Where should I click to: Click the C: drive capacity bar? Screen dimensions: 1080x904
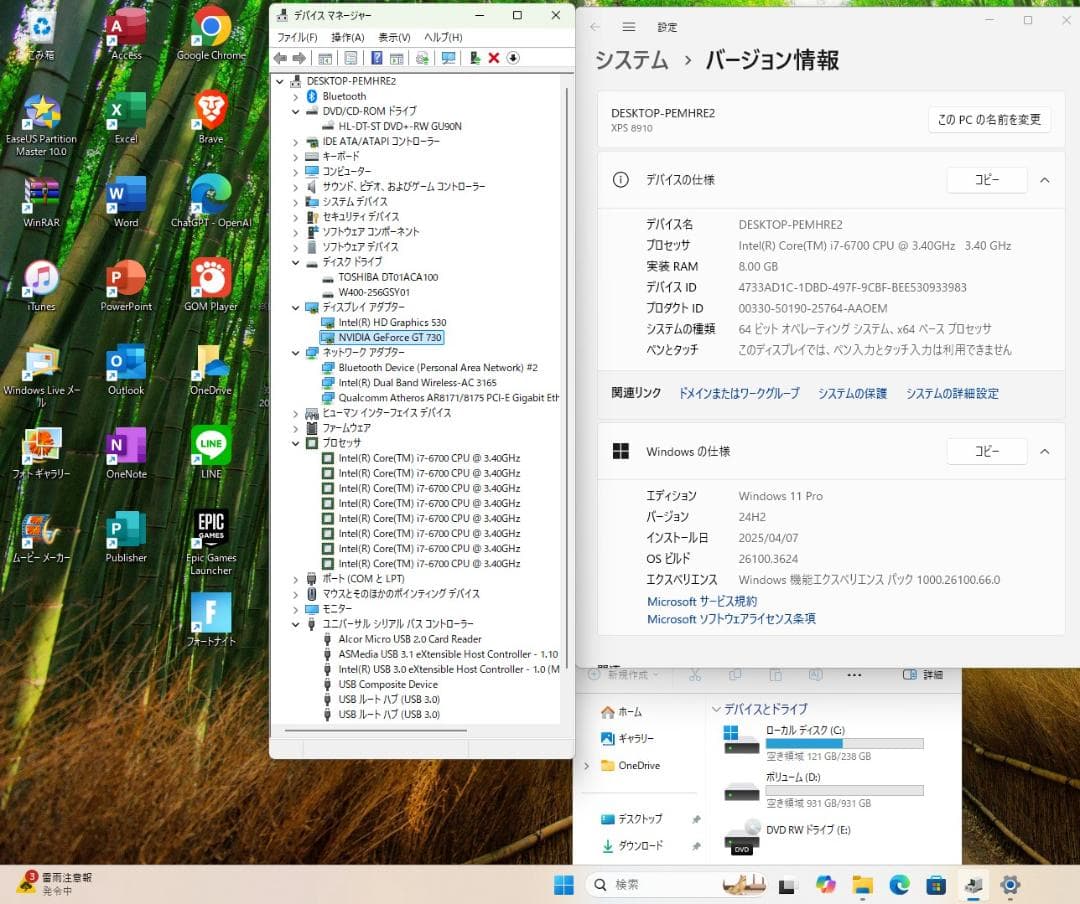coord(843,743)
